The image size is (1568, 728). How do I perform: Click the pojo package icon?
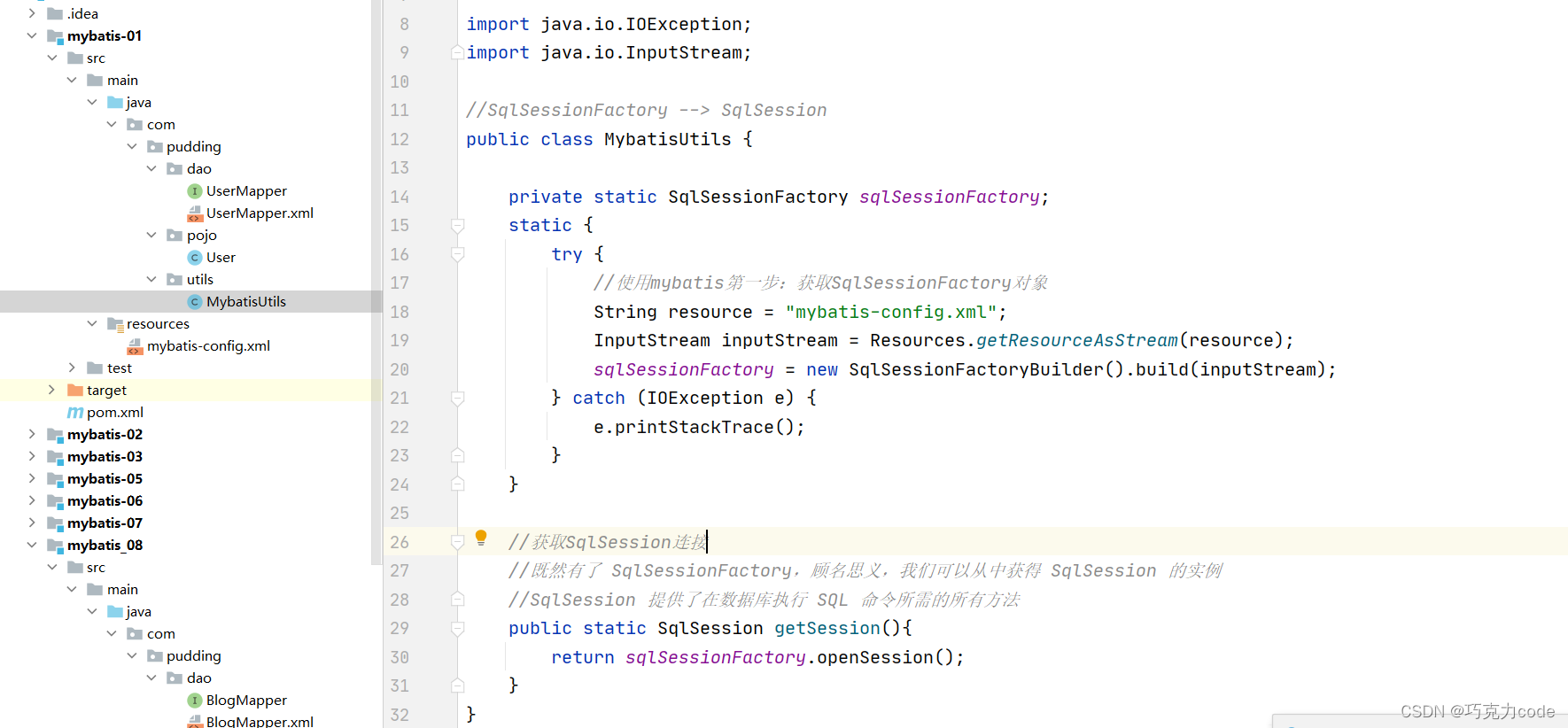[175, 236]
